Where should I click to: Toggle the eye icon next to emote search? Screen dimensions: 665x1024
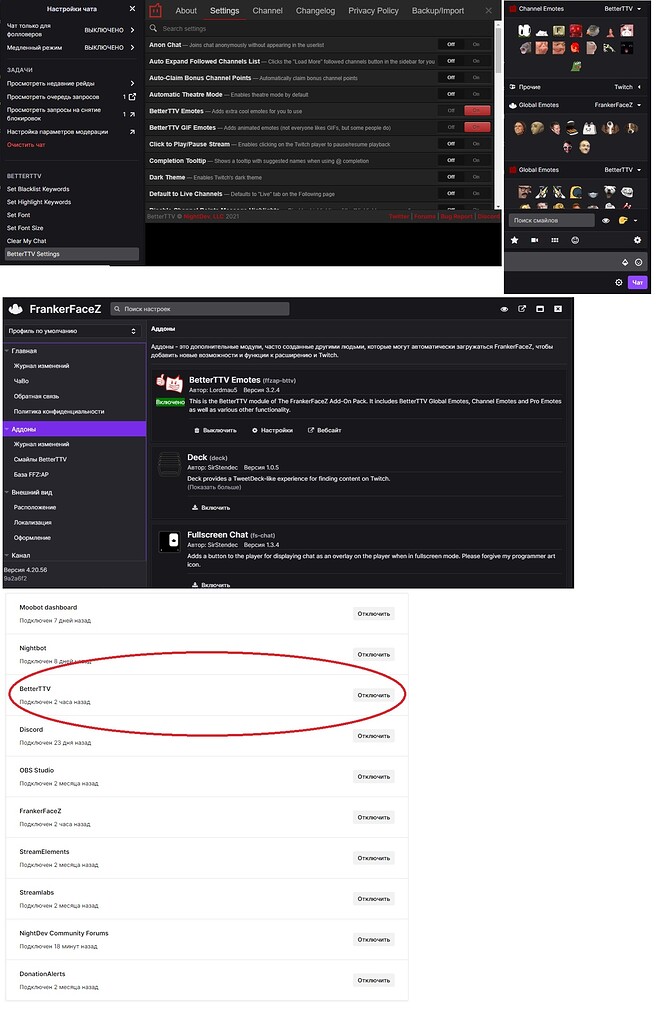point(606,221)
